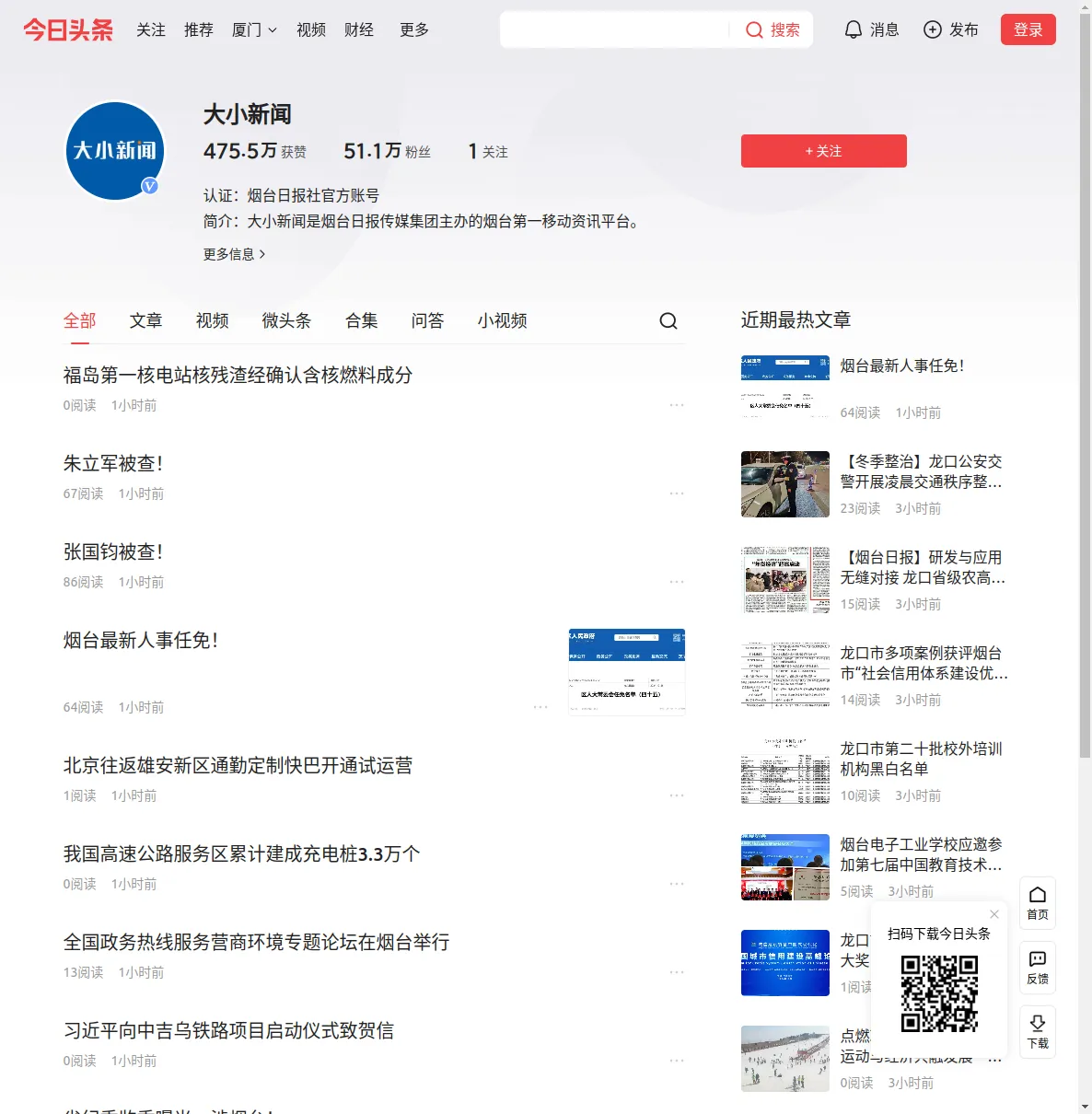
Task: Open article 习近平向中吉乌铁路项目启动仪式致贺信
Action: point(228,1031)
